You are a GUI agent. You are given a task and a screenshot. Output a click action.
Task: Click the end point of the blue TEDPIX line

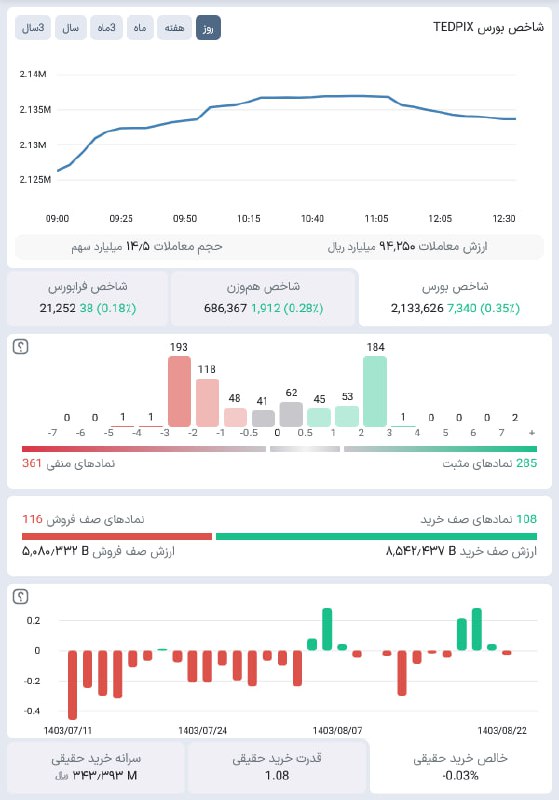[x=515, y=119]
